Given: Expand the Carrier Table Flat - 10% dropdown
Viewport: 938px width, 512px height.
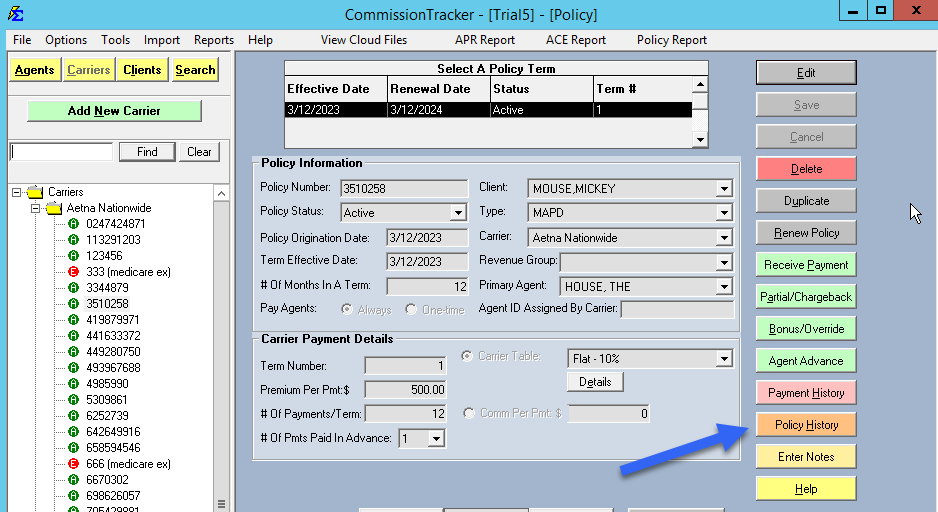Looking at the screenshot, I should 723,359.
